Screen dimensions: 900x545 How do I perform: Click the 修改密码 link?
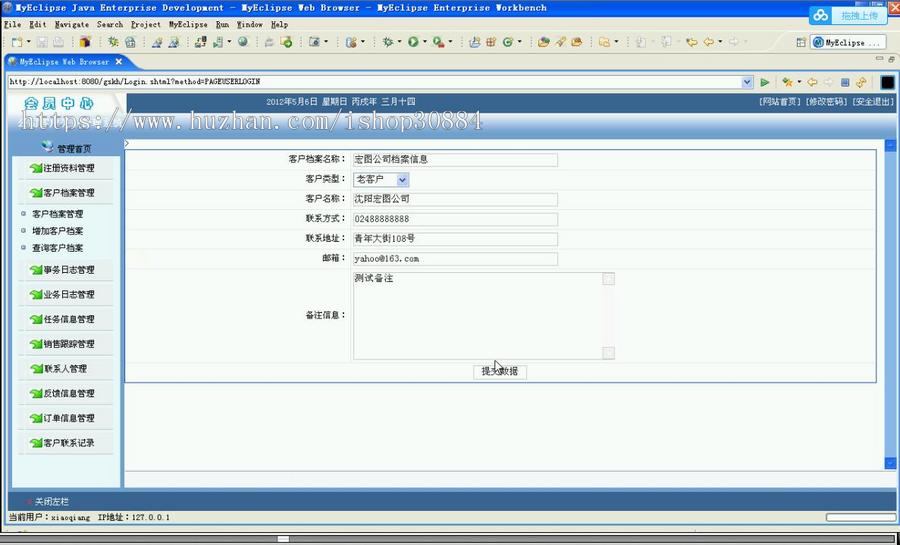(x=825, y=102)
